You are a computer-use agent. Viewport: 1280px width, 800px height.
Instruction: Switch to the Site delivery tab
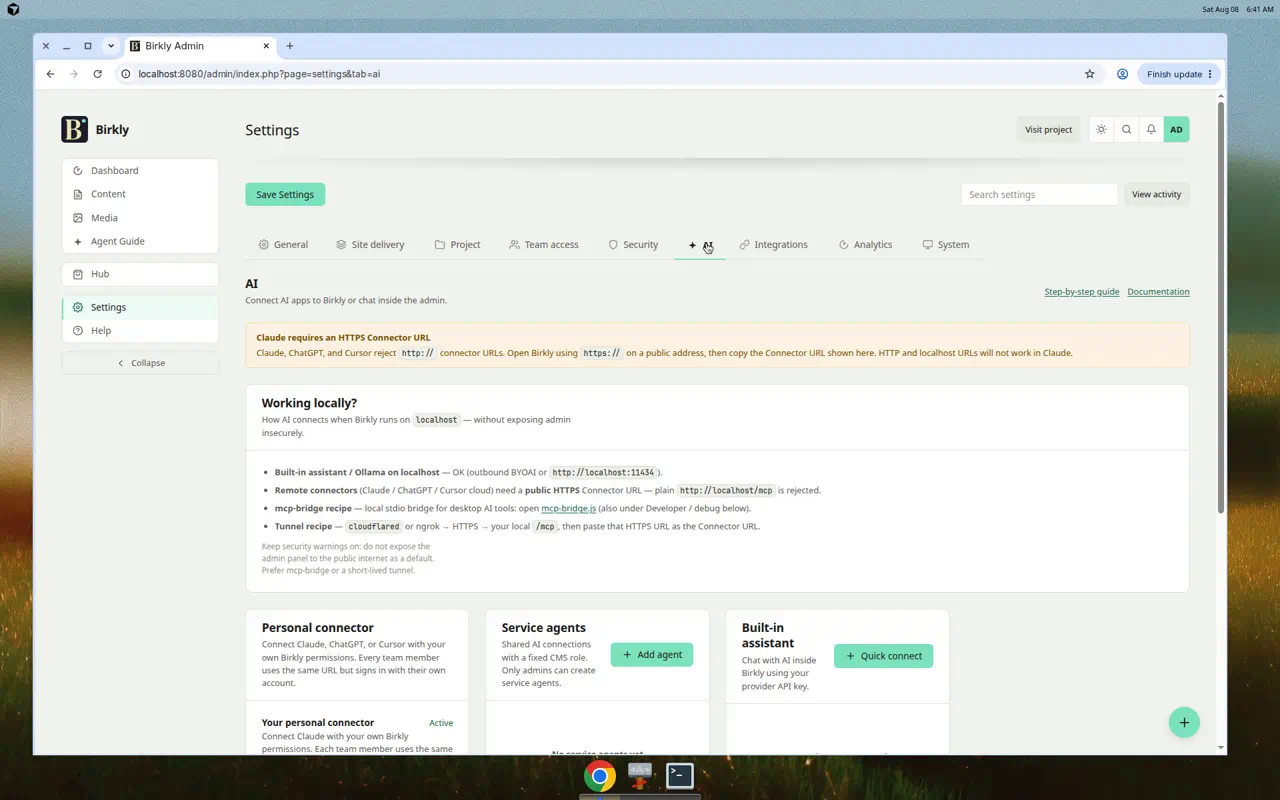click(x=370, y=245)
